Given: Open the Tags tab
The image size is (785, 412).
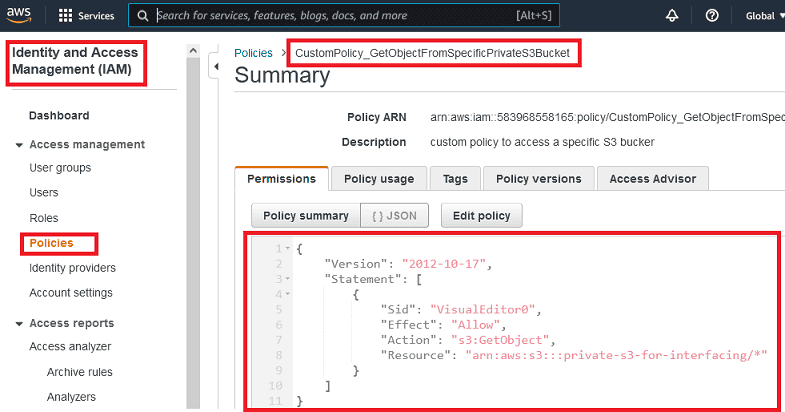Looking at the screenshot, I should coord(455,179).
